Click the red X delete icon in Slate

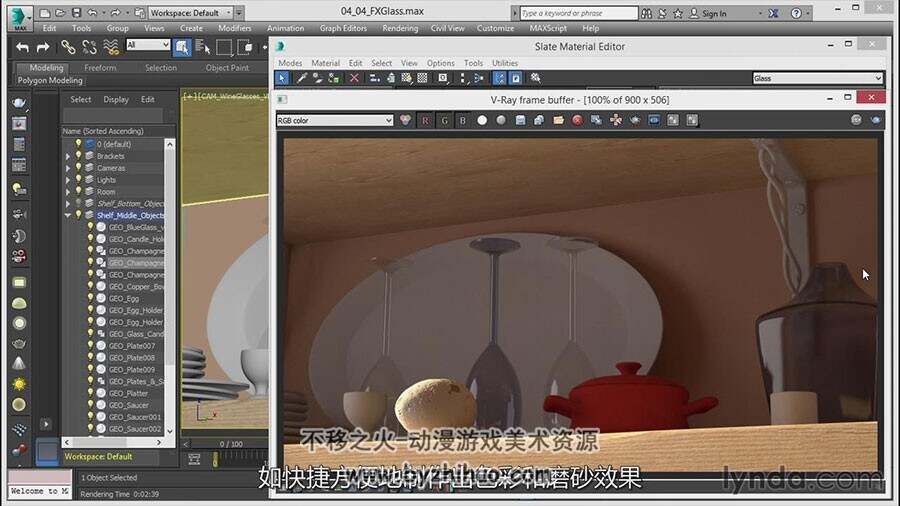354,78
